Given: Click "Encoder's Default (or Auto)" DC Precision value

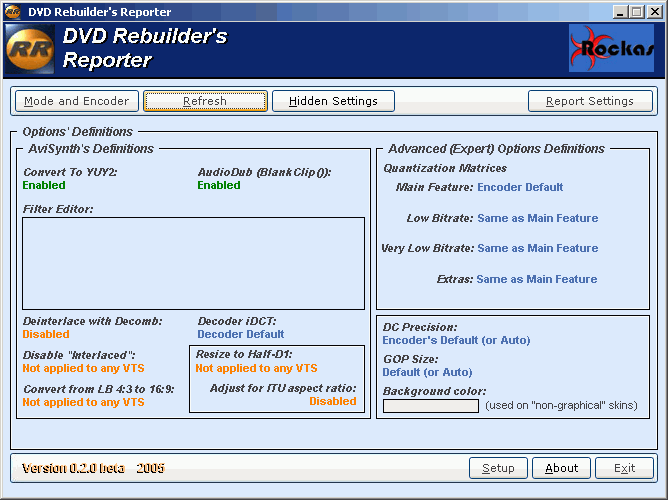Looking at the screenshot, I should pyautogui.click(x=456, y=340).
